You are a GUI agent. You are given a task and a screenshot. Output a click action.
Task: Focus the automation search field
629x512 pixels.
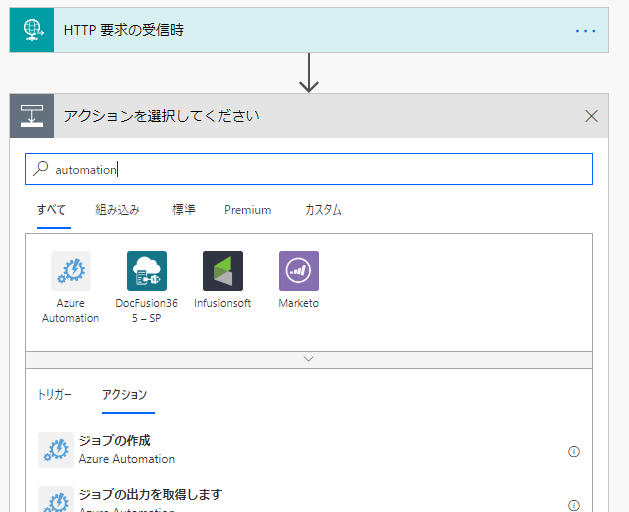tap(309, 169)
